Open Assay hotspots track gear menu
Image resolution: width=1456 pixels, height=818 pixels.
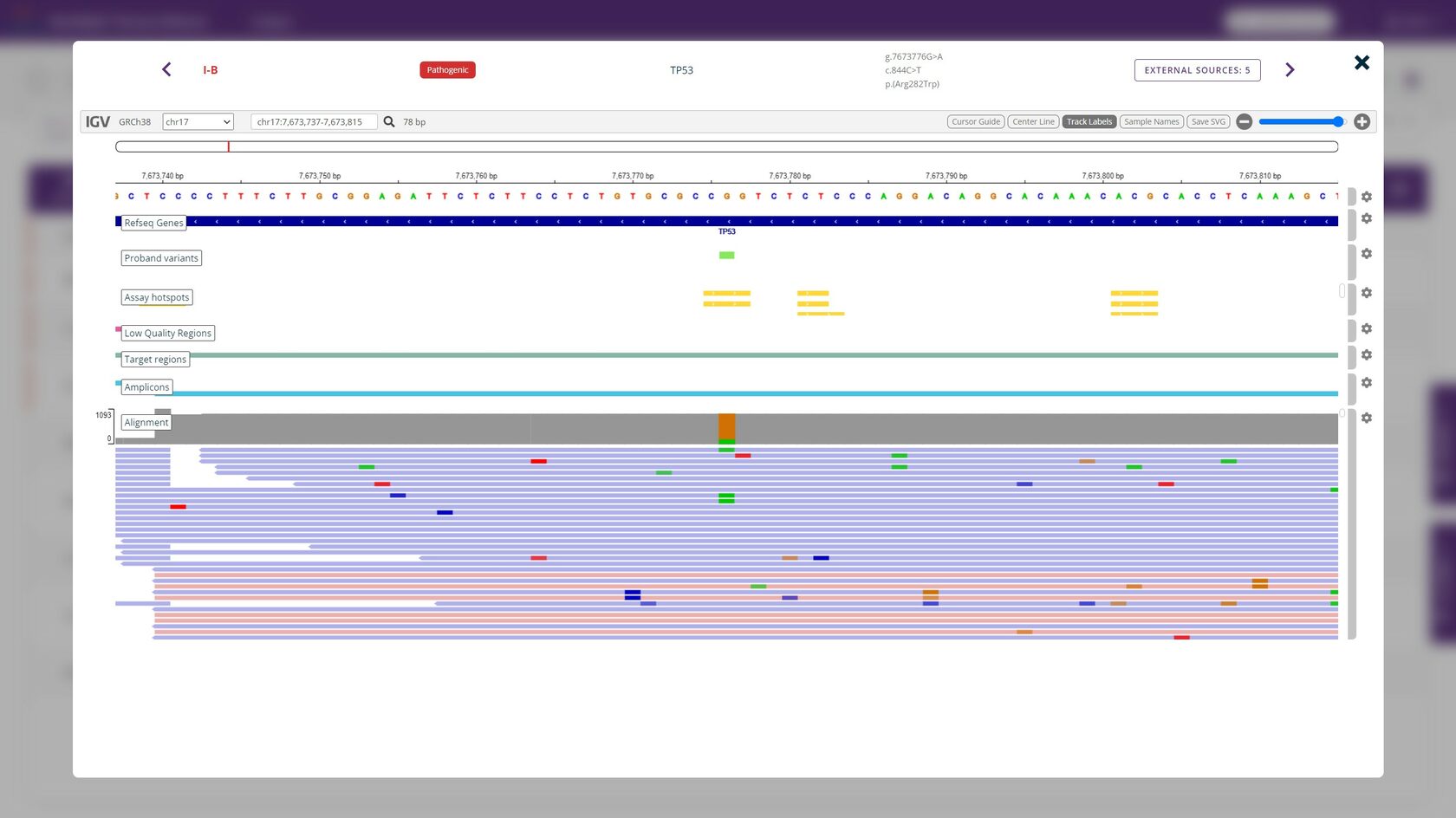(x=1366, y=293)
